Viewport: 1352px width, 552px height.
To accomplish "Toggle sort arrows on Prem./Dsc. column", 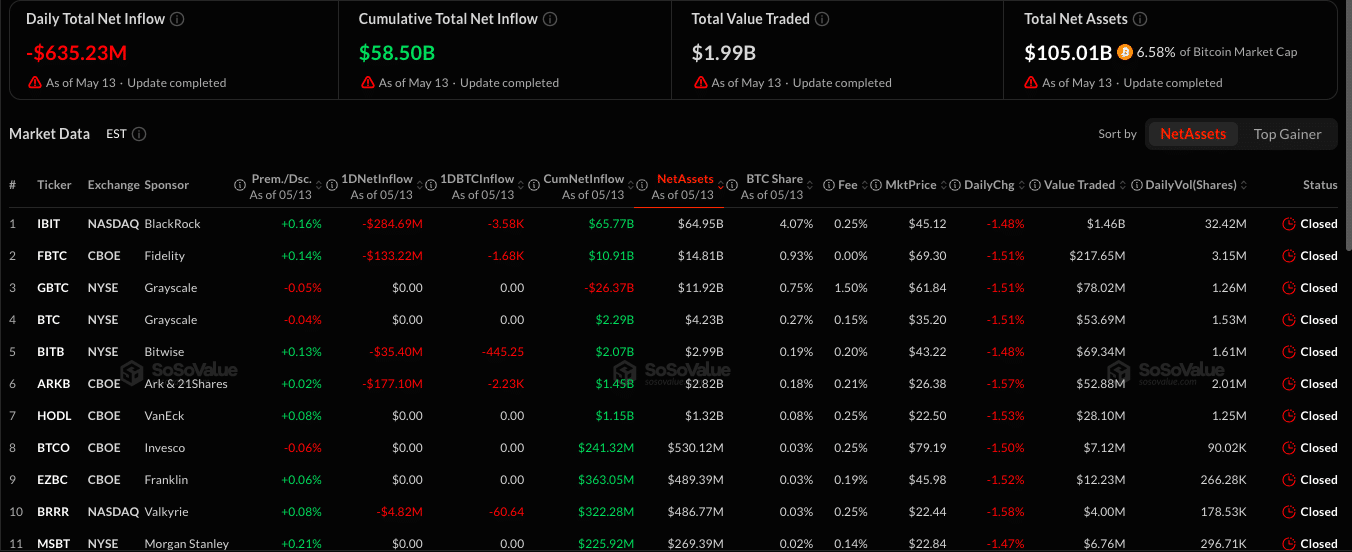I will click(319, 185).
